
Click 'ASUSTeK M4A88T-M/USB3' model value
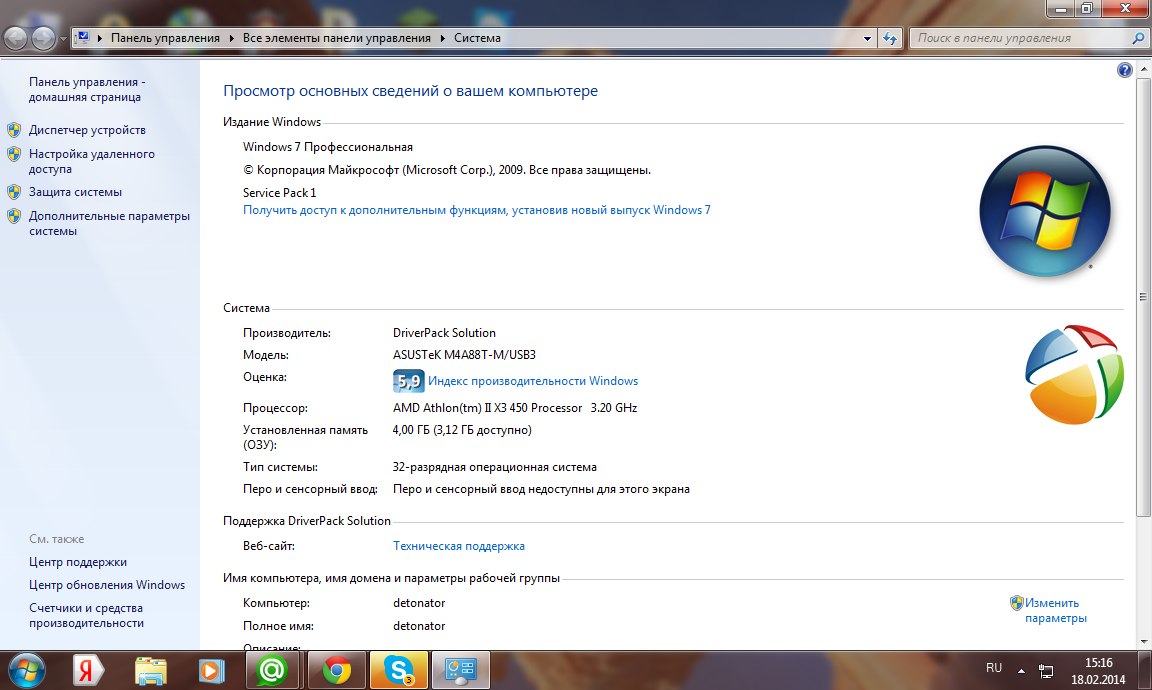coord(464,355)
